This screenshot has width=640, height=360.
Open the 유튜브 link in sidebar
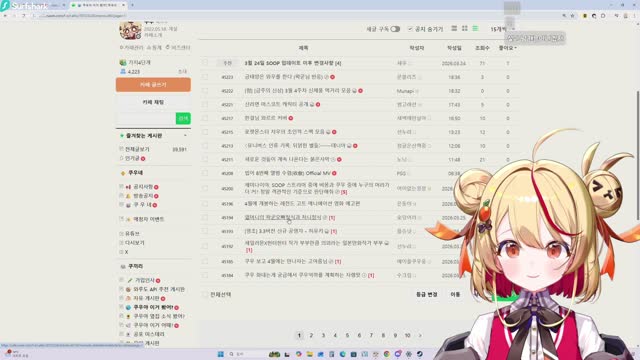pyautogui.click(x=132, y=233)
